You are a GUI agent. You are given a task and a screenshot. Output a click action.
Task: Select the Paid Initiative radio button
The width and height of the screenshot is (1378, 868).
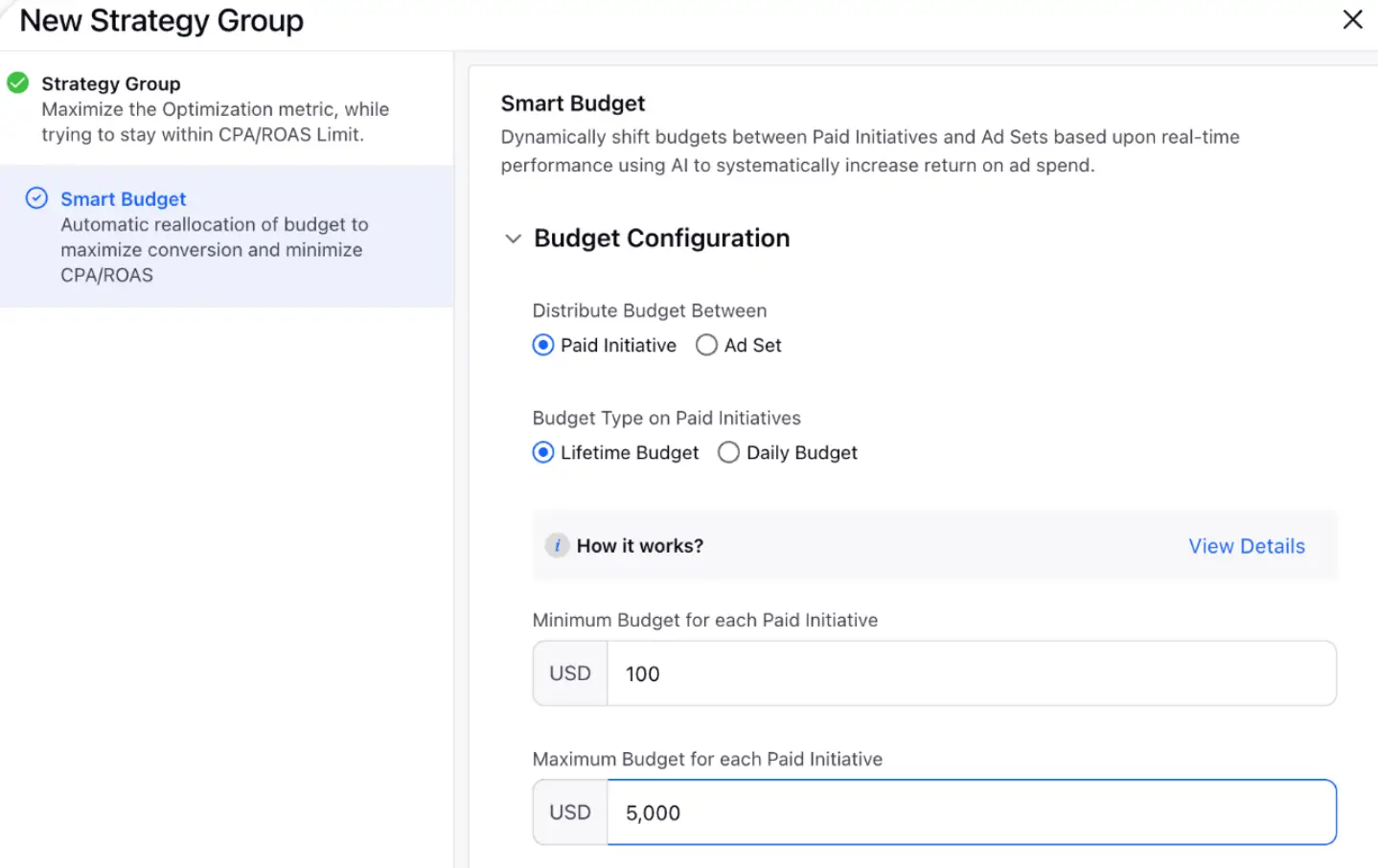(543, 345)
